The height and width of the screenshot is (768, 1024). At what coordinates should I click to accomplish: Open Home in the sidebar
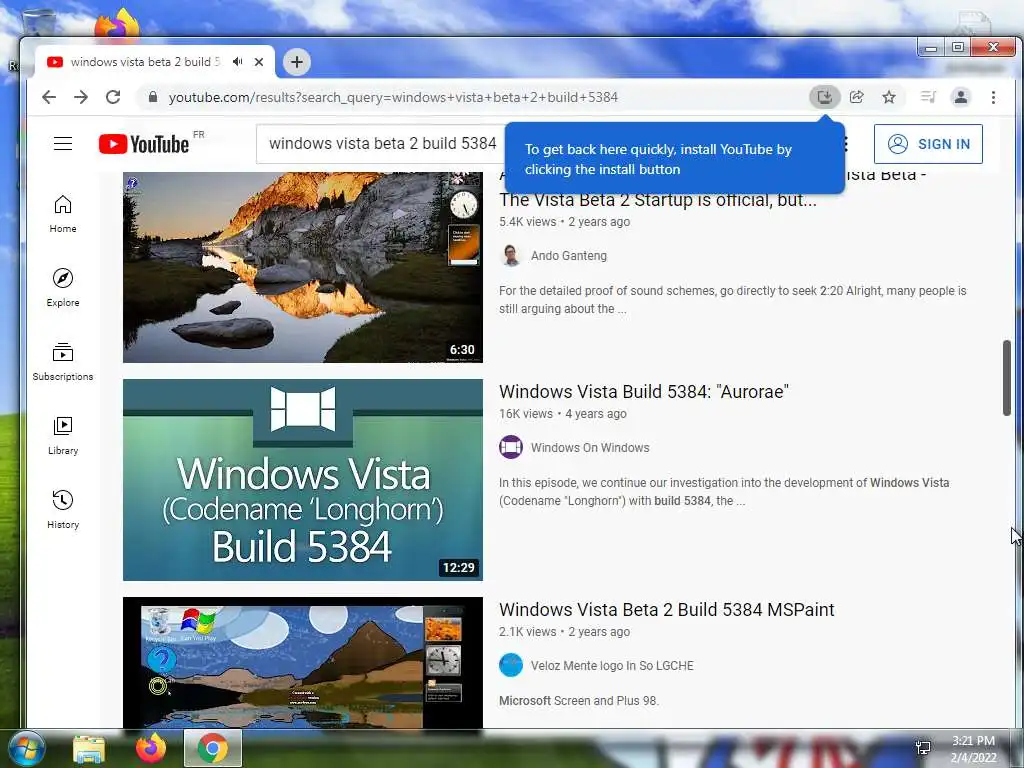point(63,214)
